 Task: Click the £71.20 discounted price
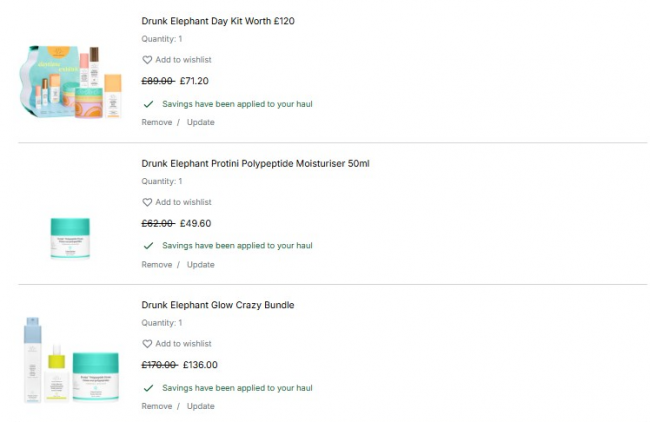(x=194, y=81)
